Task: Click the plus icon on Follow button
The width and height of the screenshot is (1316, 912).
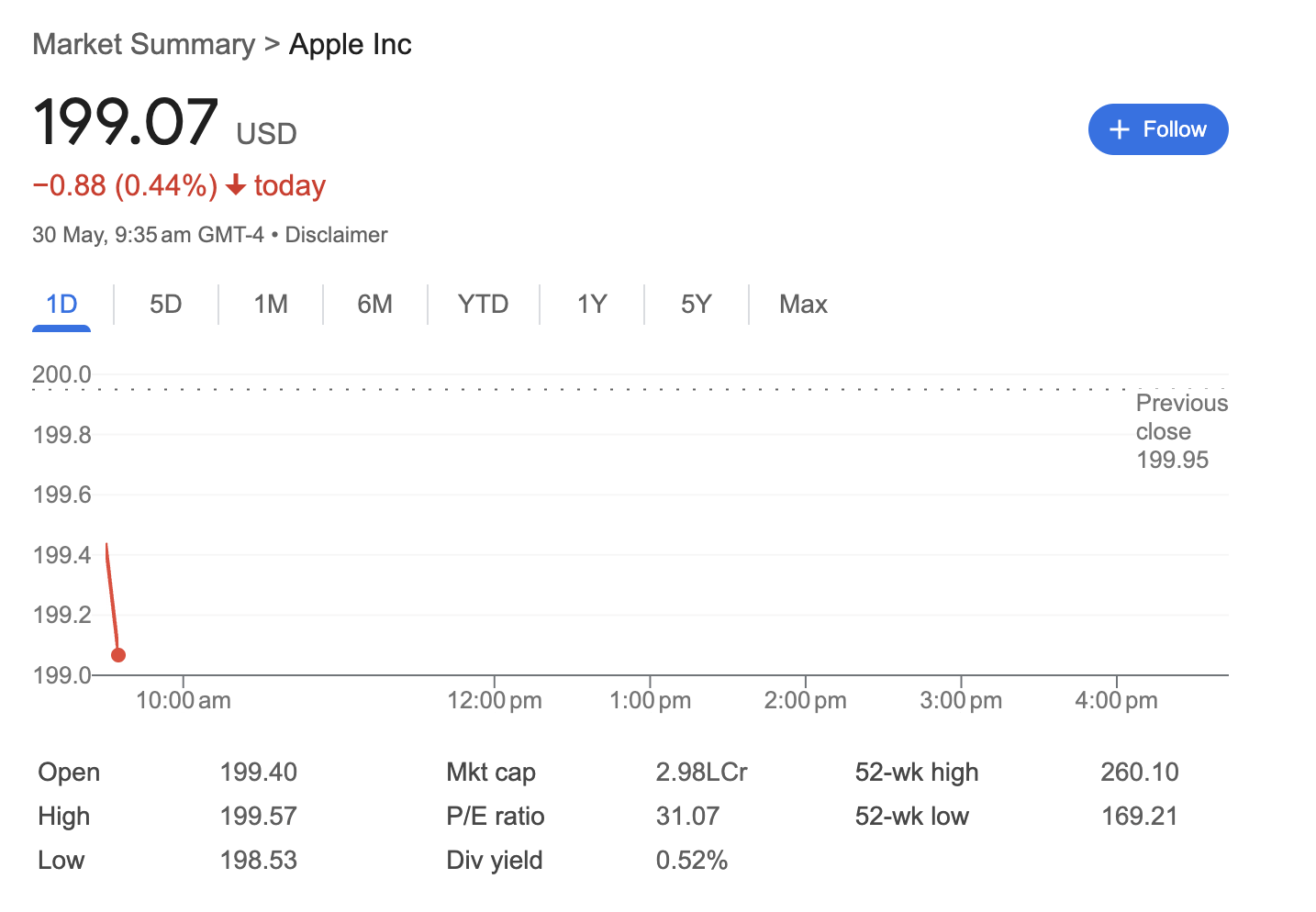Action: point(1119,130)
